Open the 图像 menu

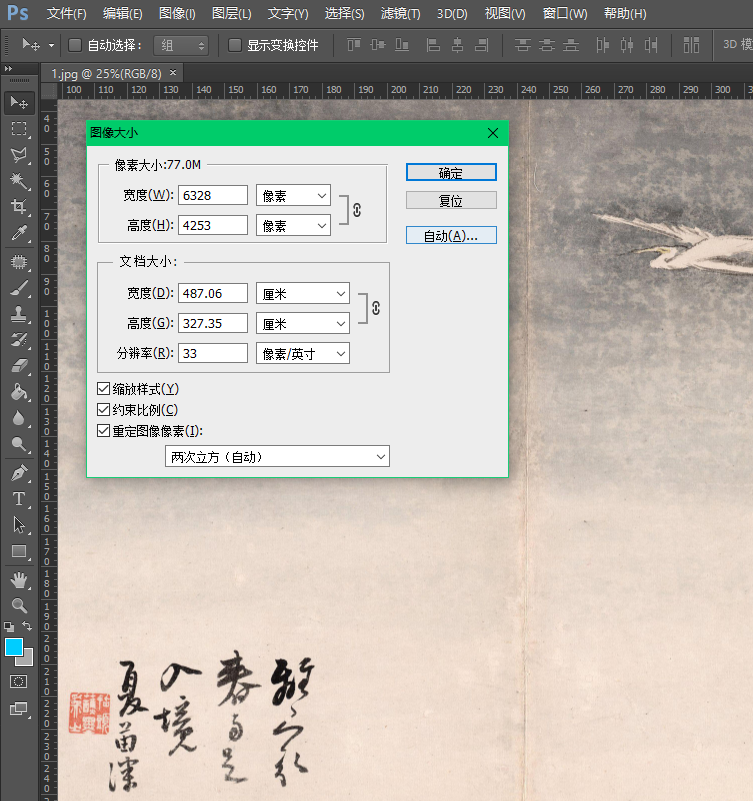[177, 14]
